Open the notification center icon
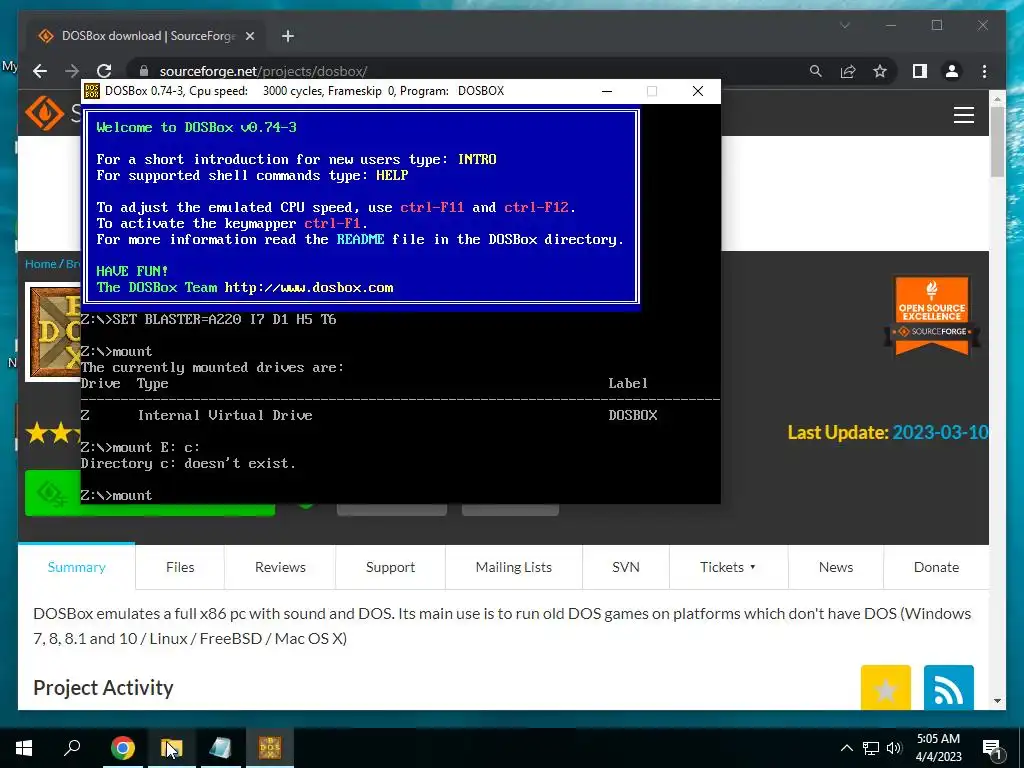Screen dimensions: 1024x768 point(992,748)
